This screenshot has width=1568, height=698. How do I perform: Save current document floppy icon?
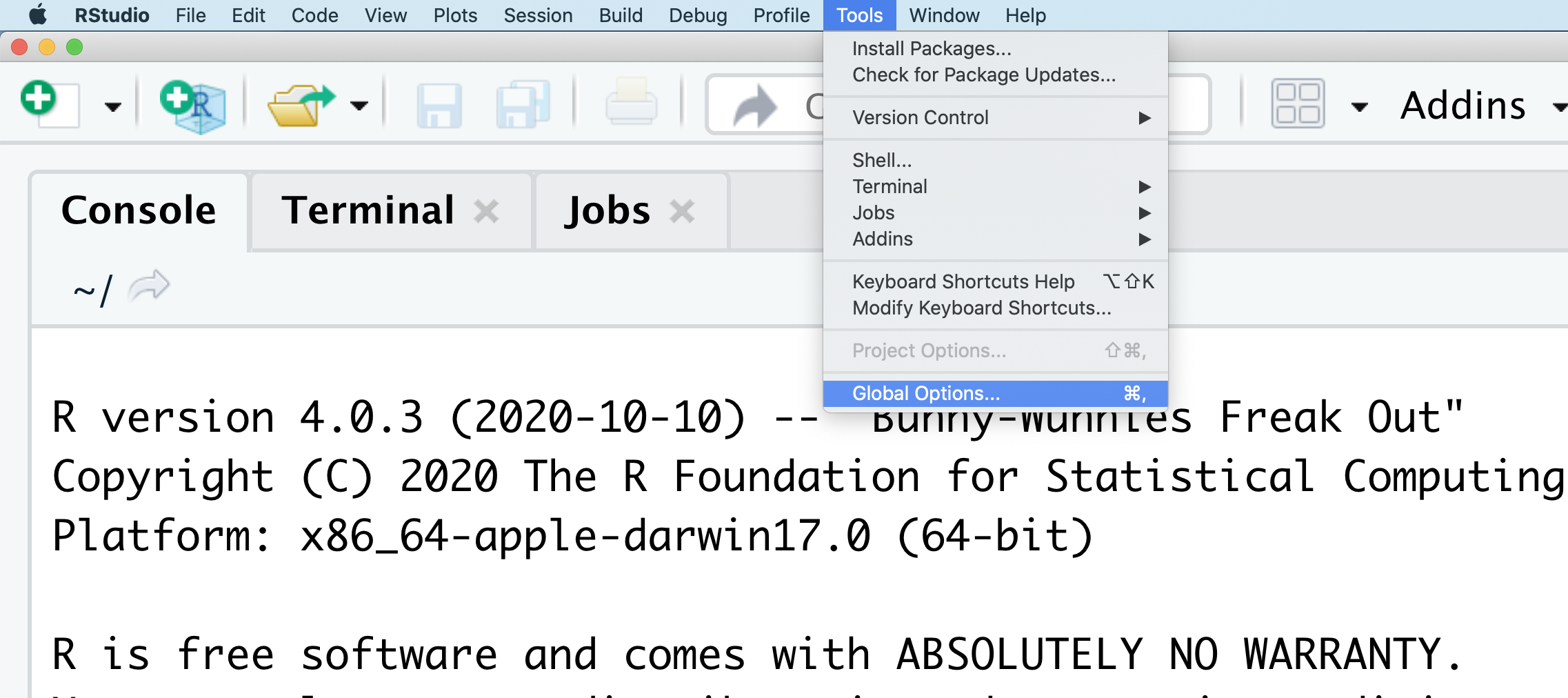pyautogui.click(x=439, y=106)
